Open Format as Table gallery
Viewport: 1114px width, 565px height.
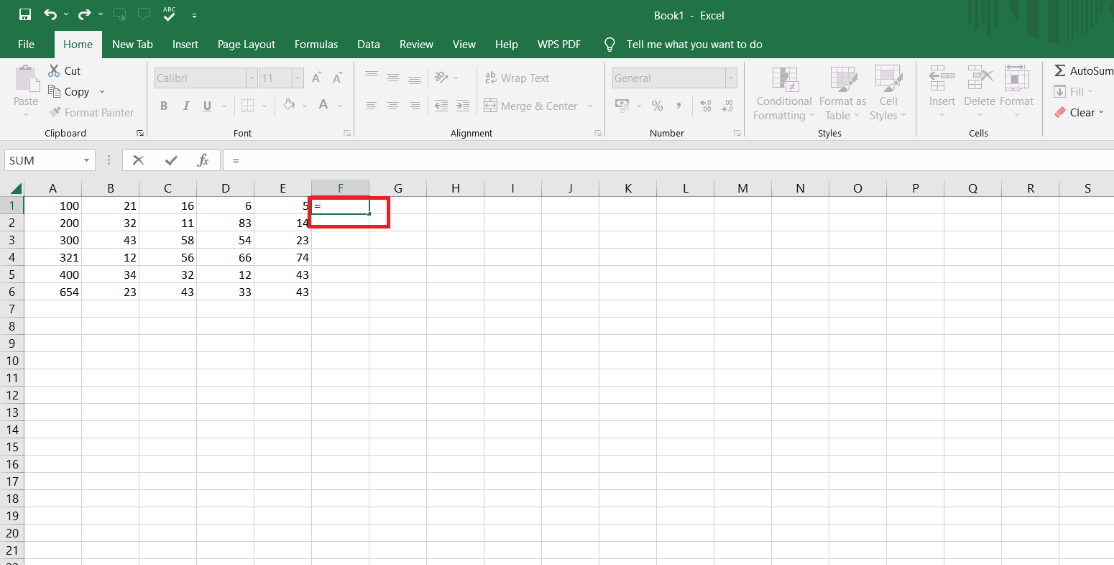click(843, 93)
